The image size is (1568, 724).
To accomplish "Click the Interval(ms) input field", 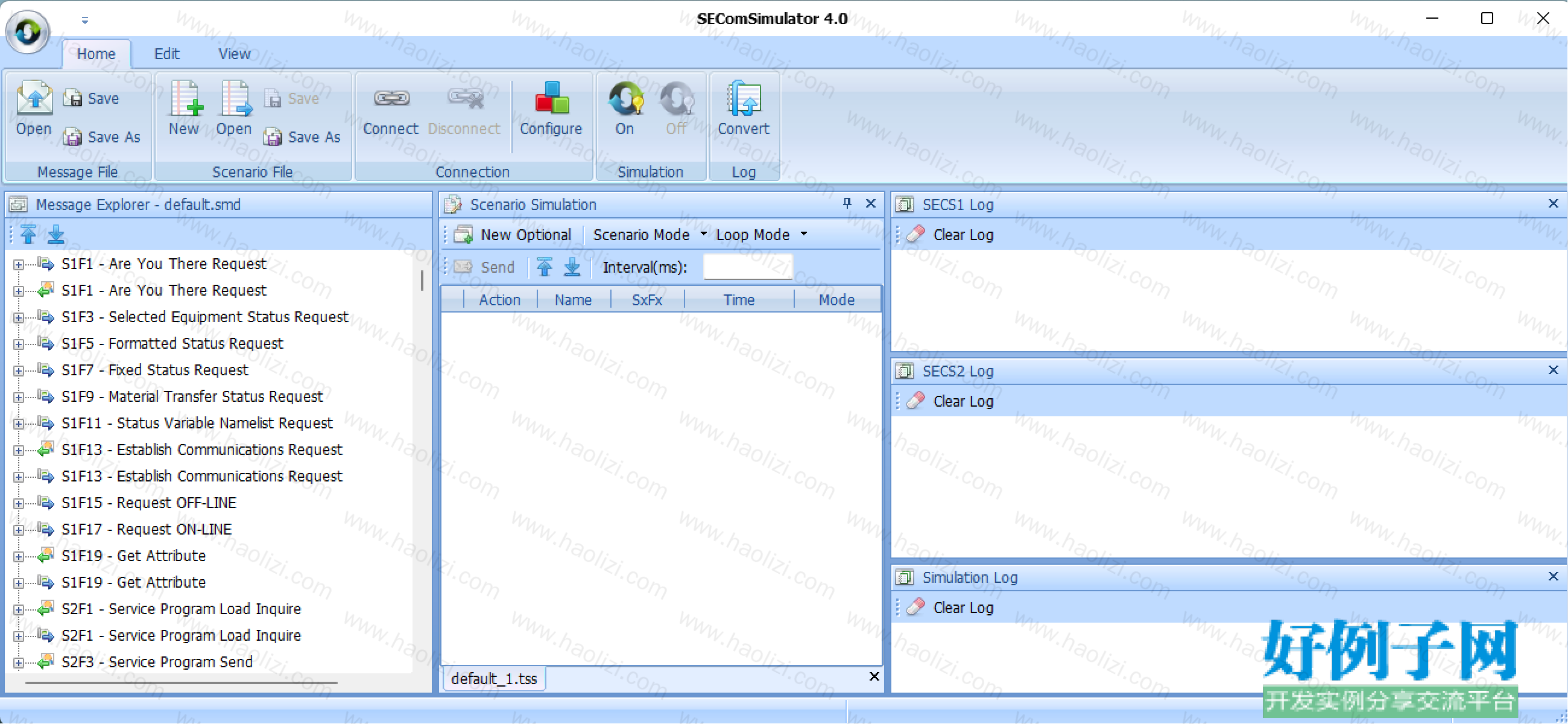I will (x=748, y=267).
